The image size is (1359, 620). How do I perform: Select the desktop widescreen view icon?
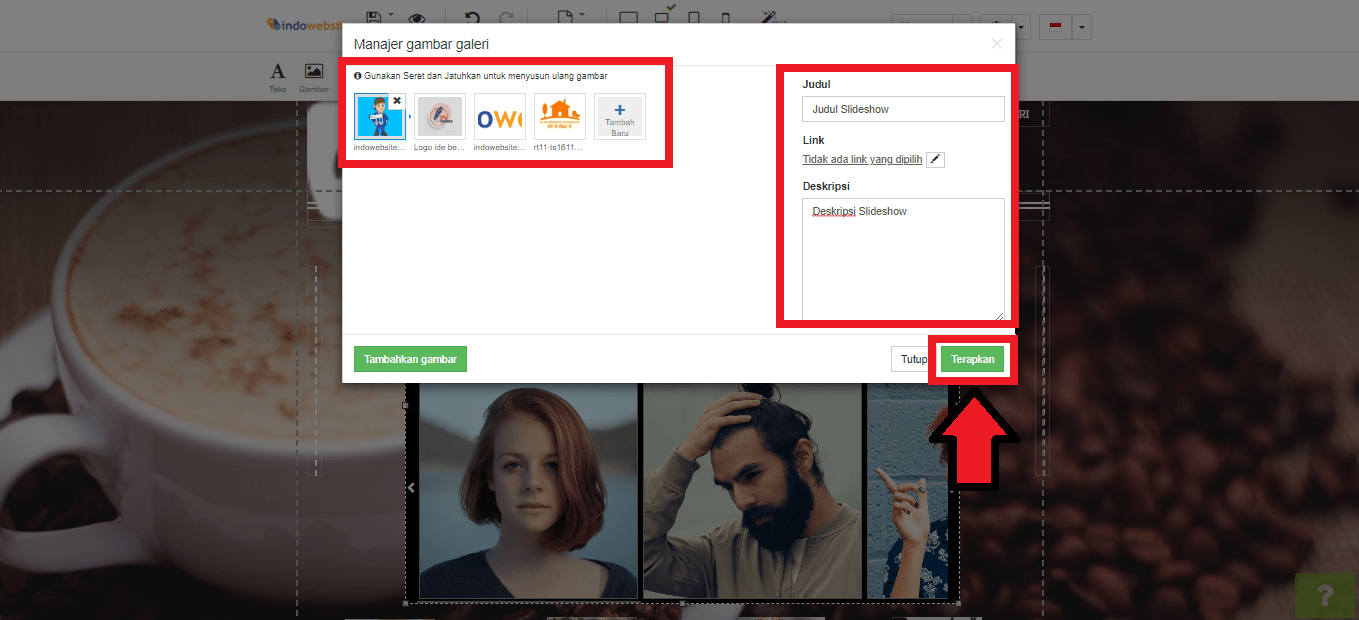tap(629, 18)
